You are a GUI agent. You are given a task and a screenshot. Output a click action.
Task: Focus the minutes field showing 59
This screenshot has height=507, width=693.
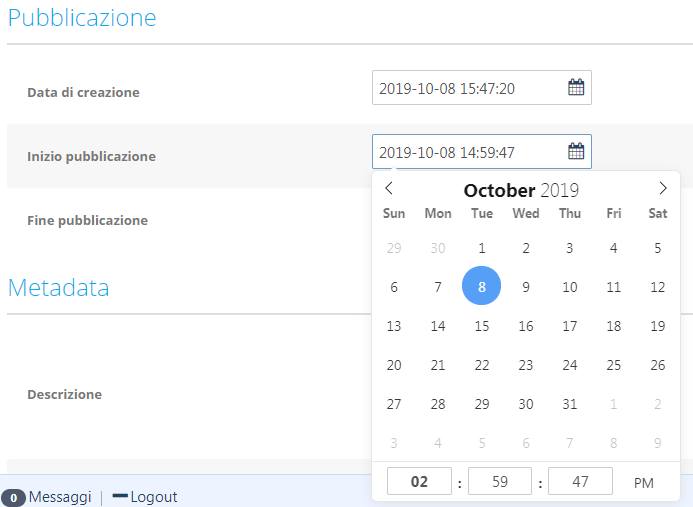coord(500,481)
